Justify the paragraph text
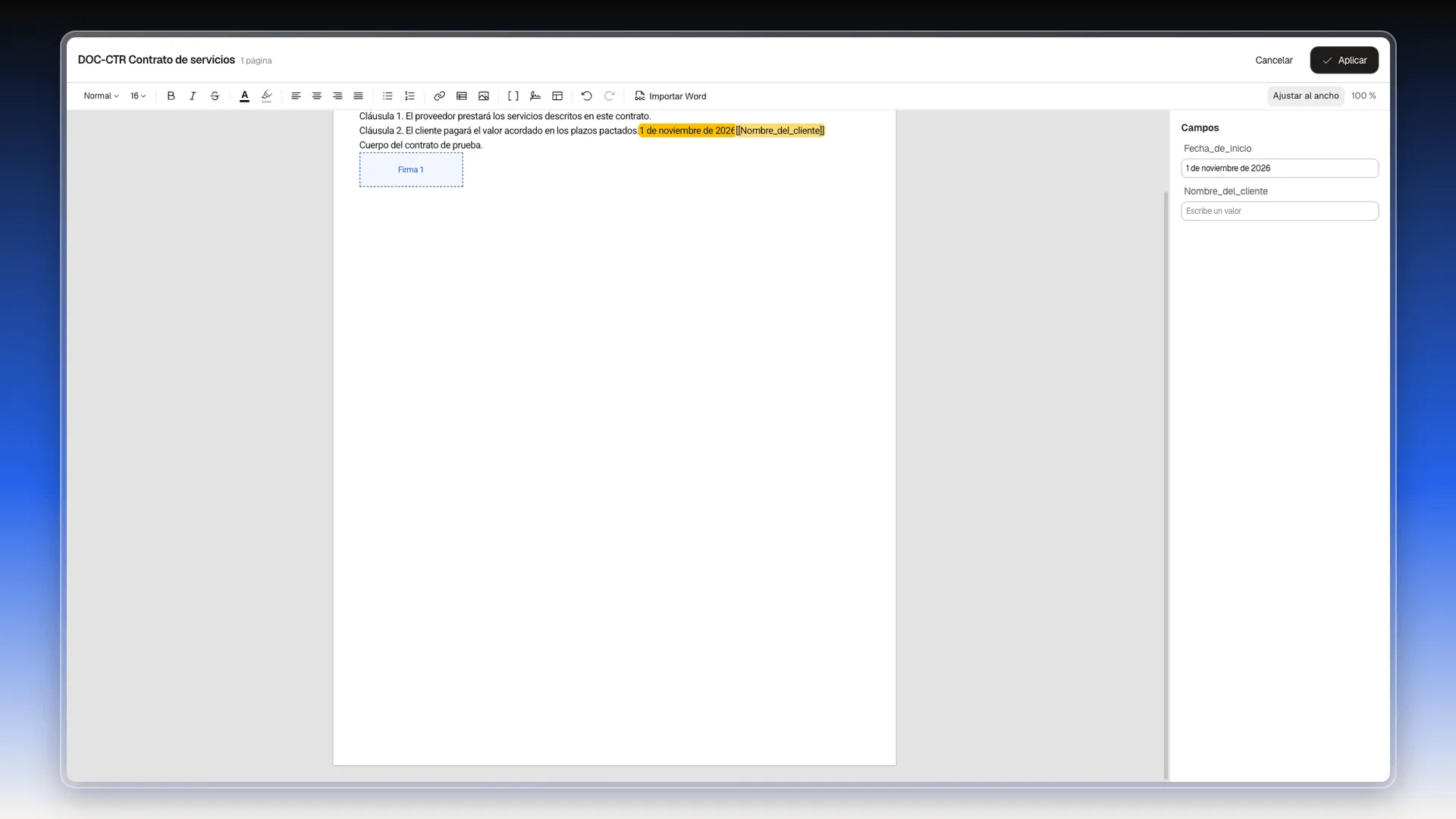1456x819 pixels. coord(358,96)
